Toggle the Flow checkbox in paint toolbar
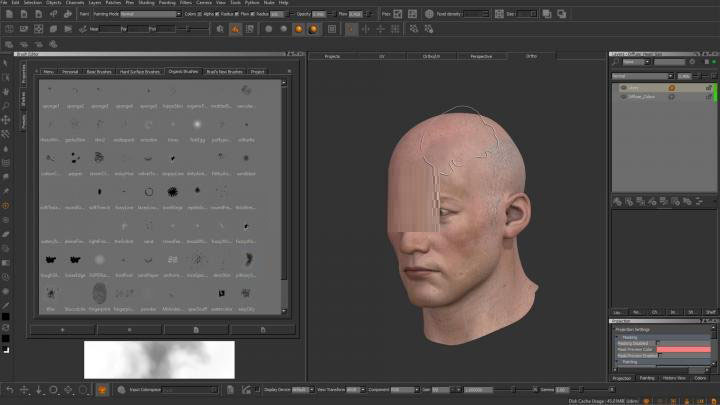The image size is (720, 405). coord(253,14)
